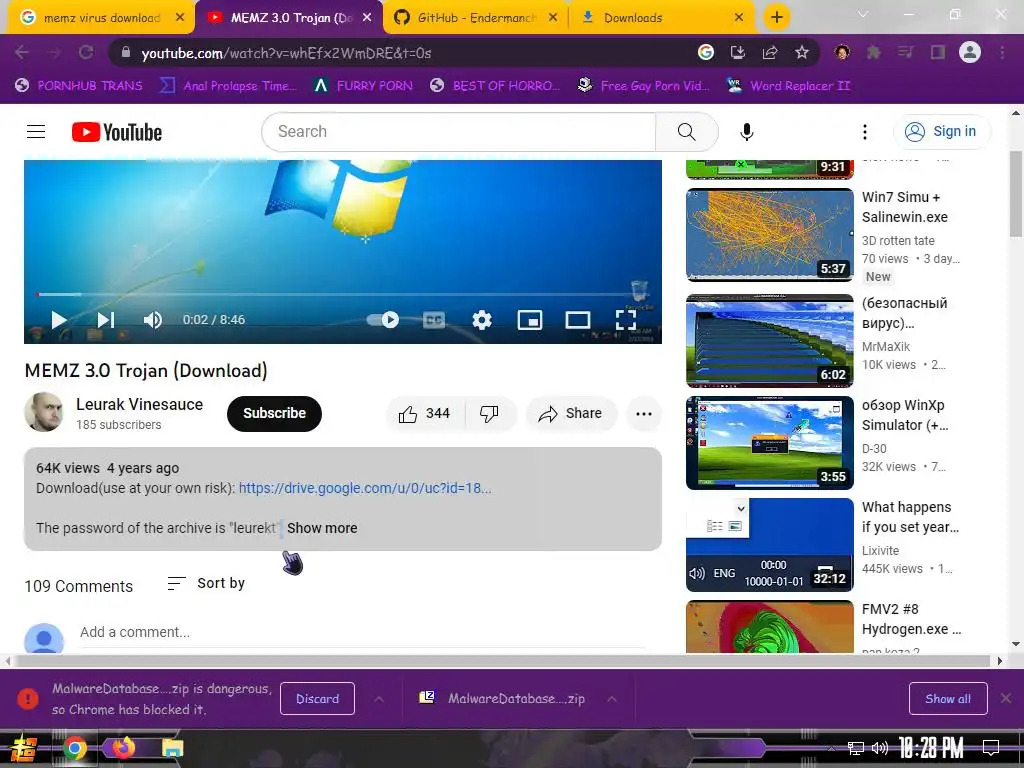
Task: Close the downloads bar
Action: [1006, 699]
